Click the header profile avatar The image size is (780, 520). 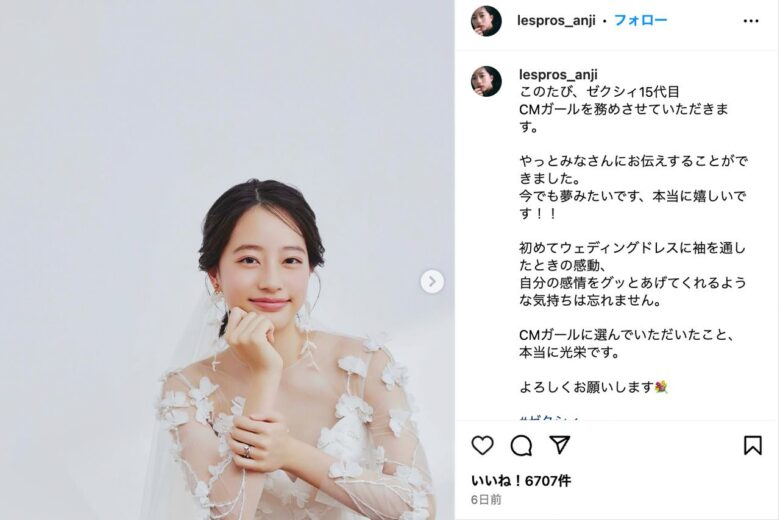click(x=486, y=21)
